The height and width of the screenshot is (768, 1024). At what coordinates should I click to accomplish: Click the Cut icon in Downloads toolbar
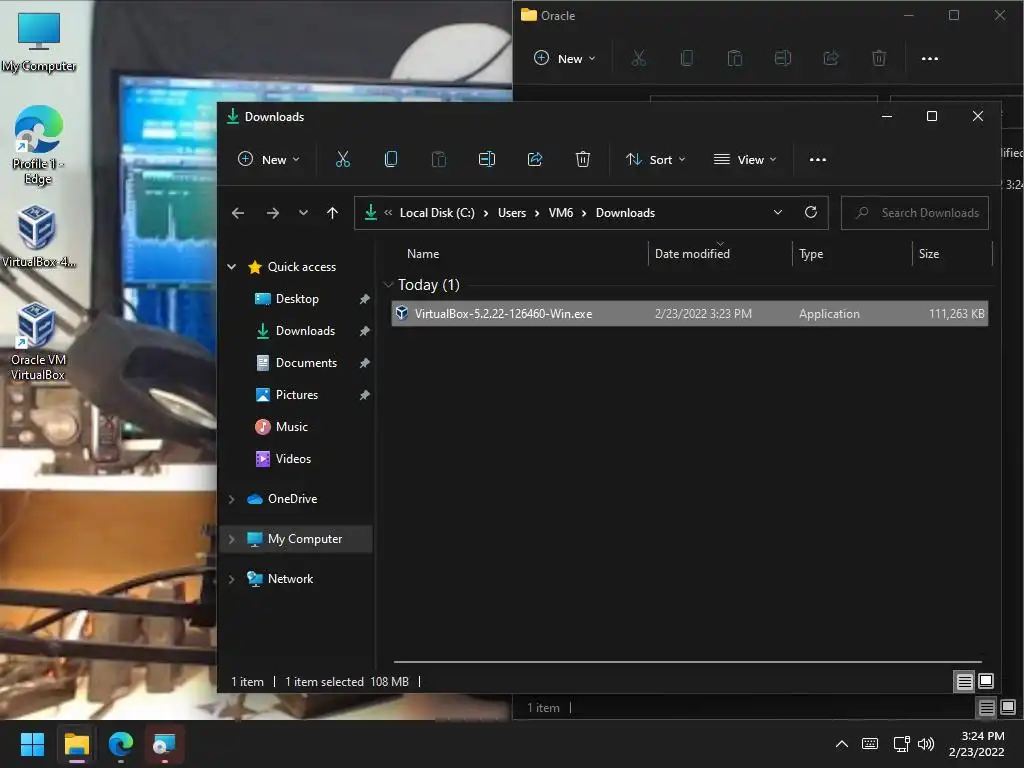click(343, 159)
